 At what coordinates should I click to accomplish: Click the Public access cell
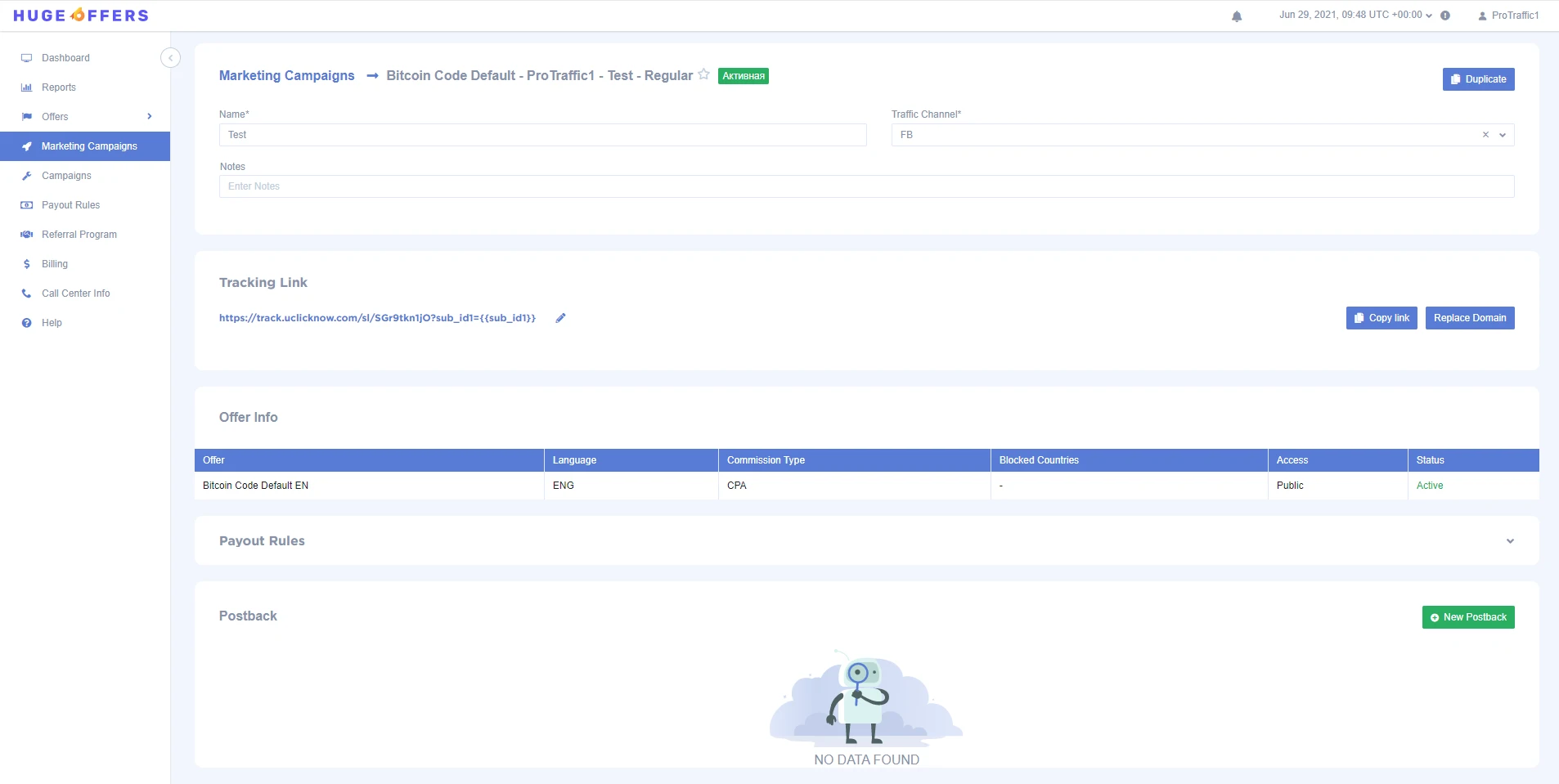click(x=1338, y=486)
